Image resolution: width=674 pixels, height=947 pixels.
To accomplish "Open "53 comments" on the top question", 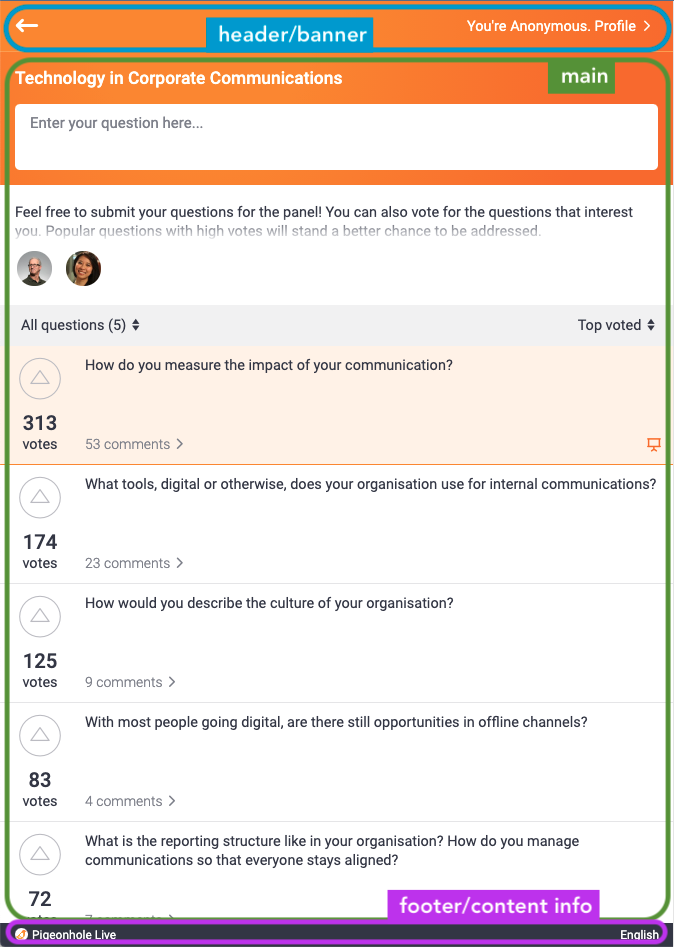I will coord(128,444).
